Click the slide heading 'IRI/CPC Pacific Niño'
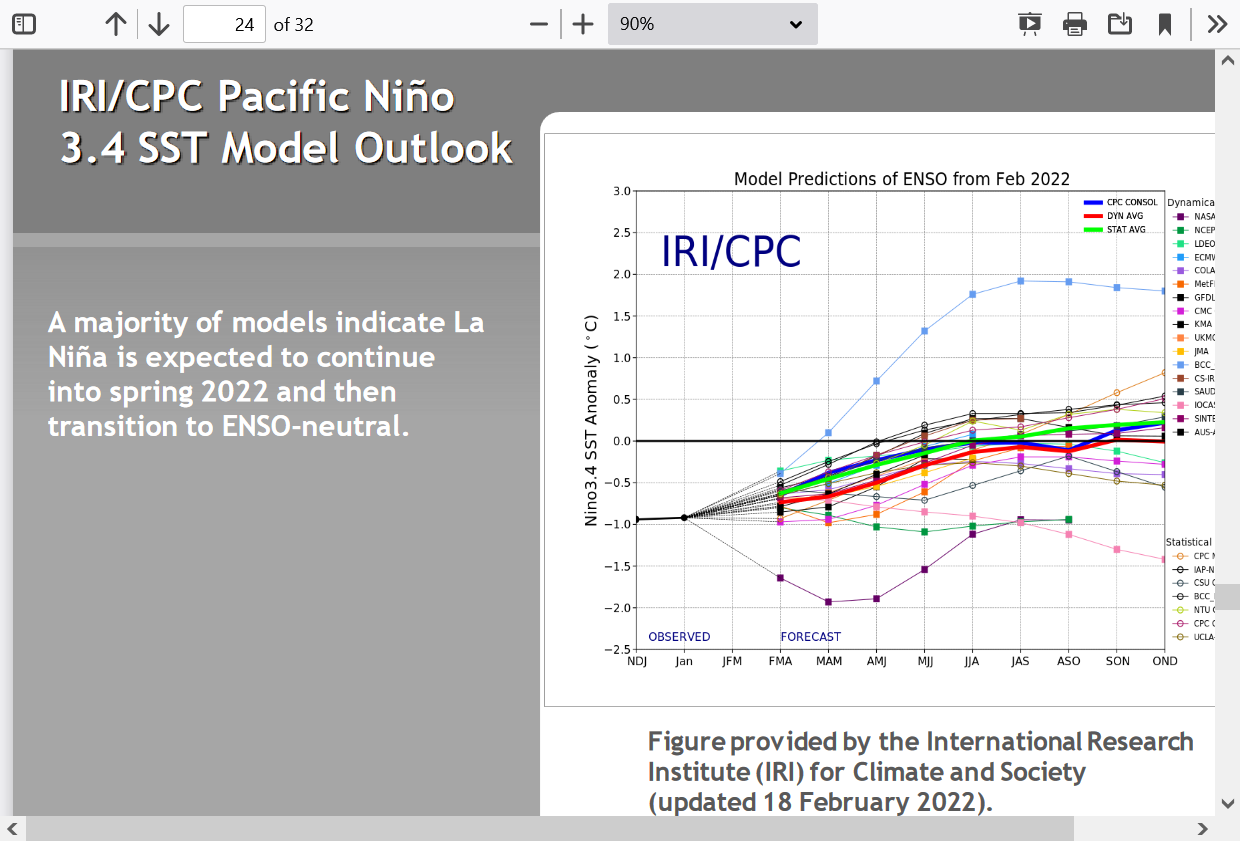This screenshot has width=1240, height=841. tap(257, 97)
